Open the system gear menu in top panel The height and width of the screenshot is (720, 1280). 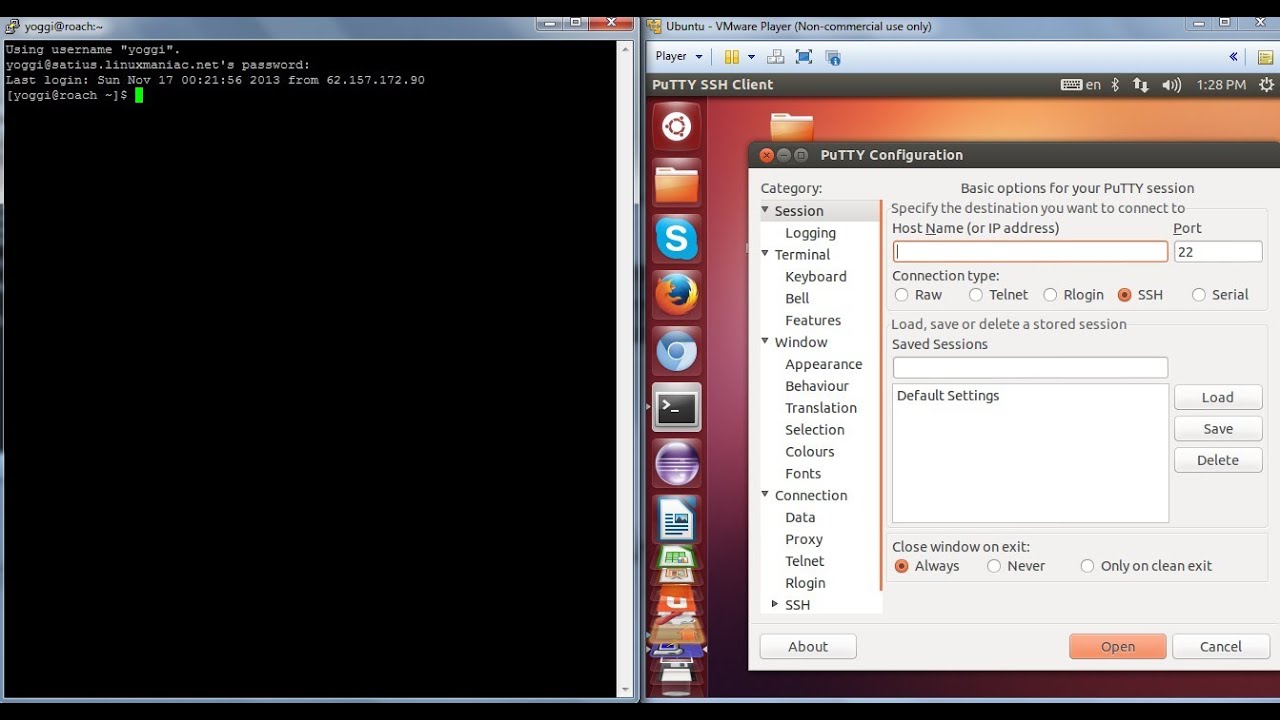tap(1266, 85)
